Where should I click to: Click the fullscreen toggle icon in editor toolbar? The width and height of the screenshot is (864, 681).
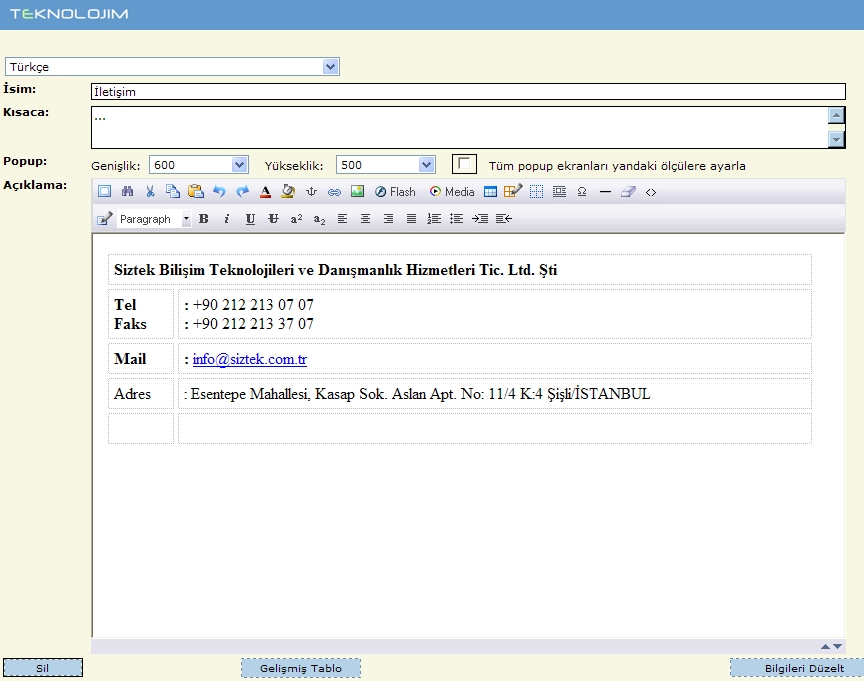(104, 191)
